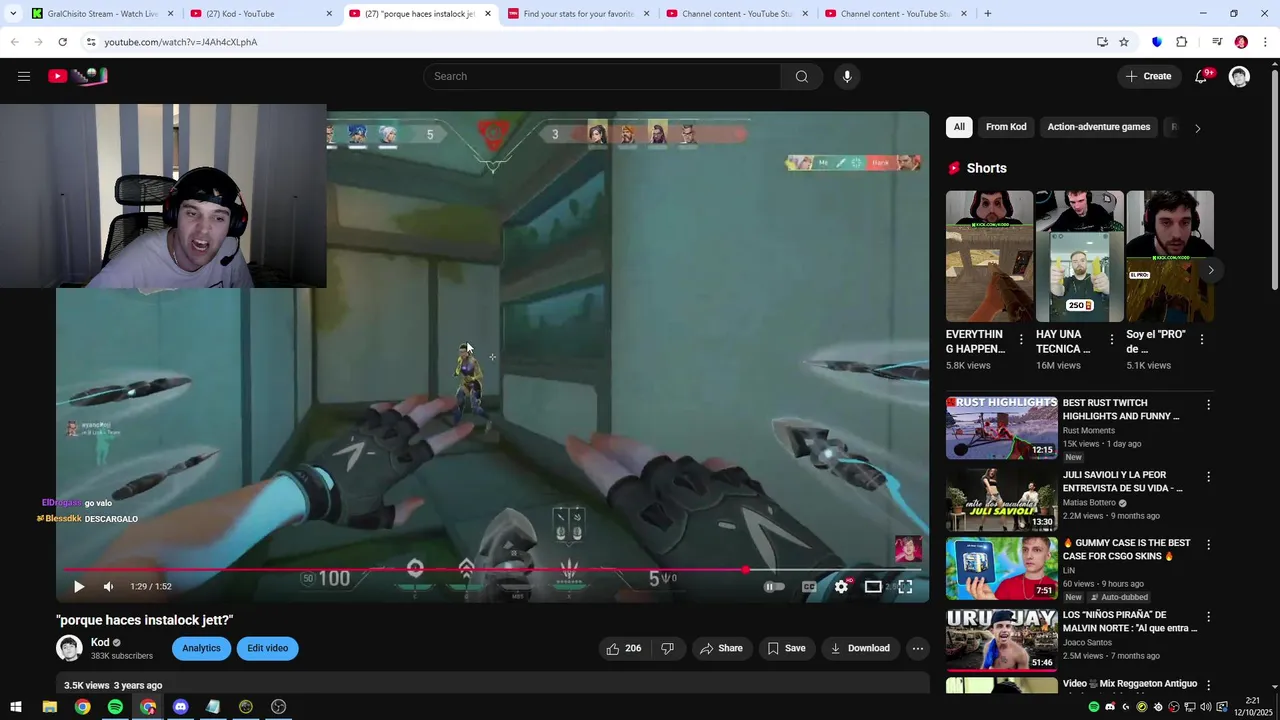The width and height of the screenshot is (1280, 720).
Task: Open options for HAY UNA TECNICA short
Action: (1111, 340)
